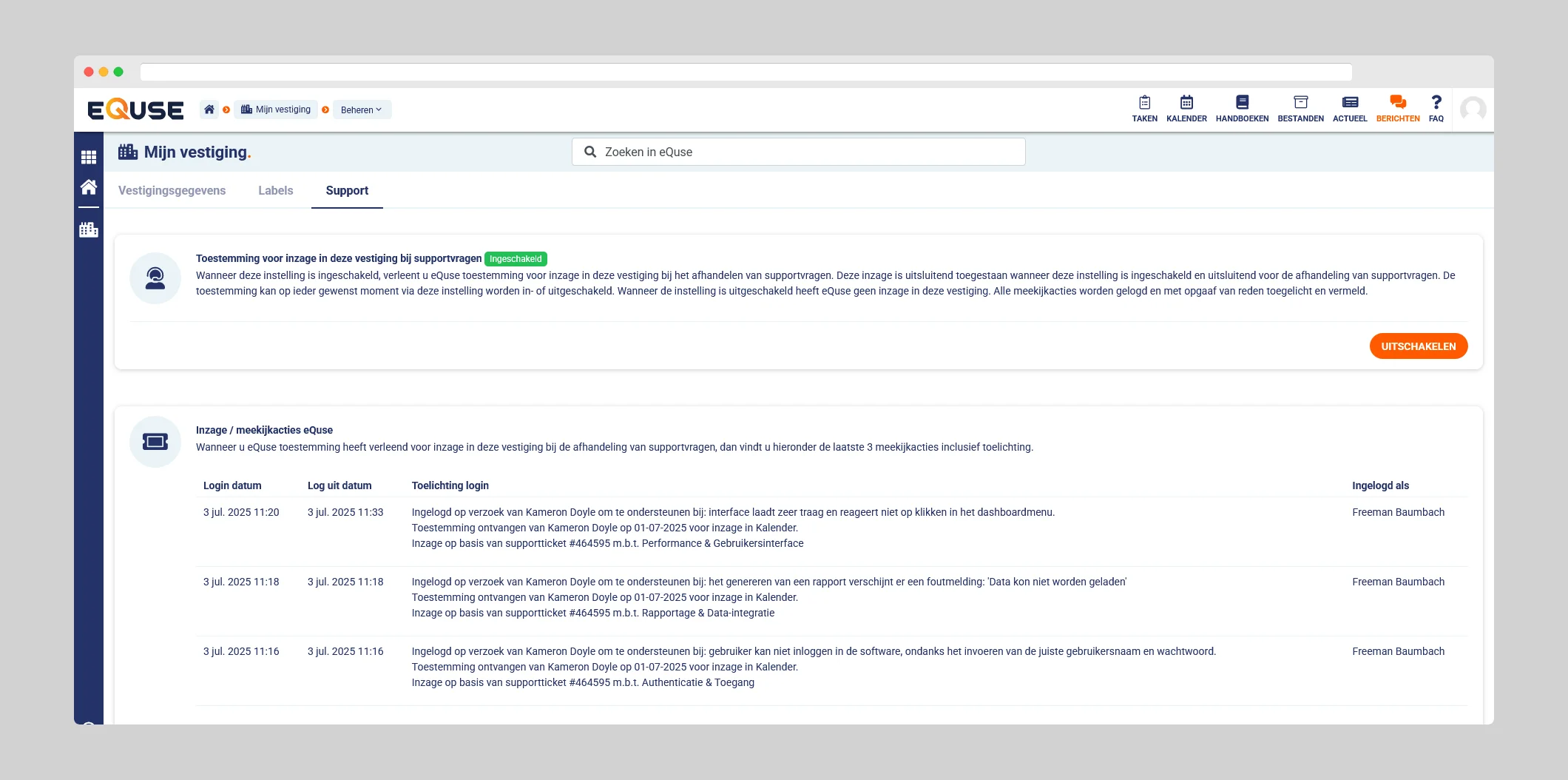Image resolution: width=1568 pixels, height=780 pixels.
Task: Click the home breadcrumb icon
Action: coord(209,110)
